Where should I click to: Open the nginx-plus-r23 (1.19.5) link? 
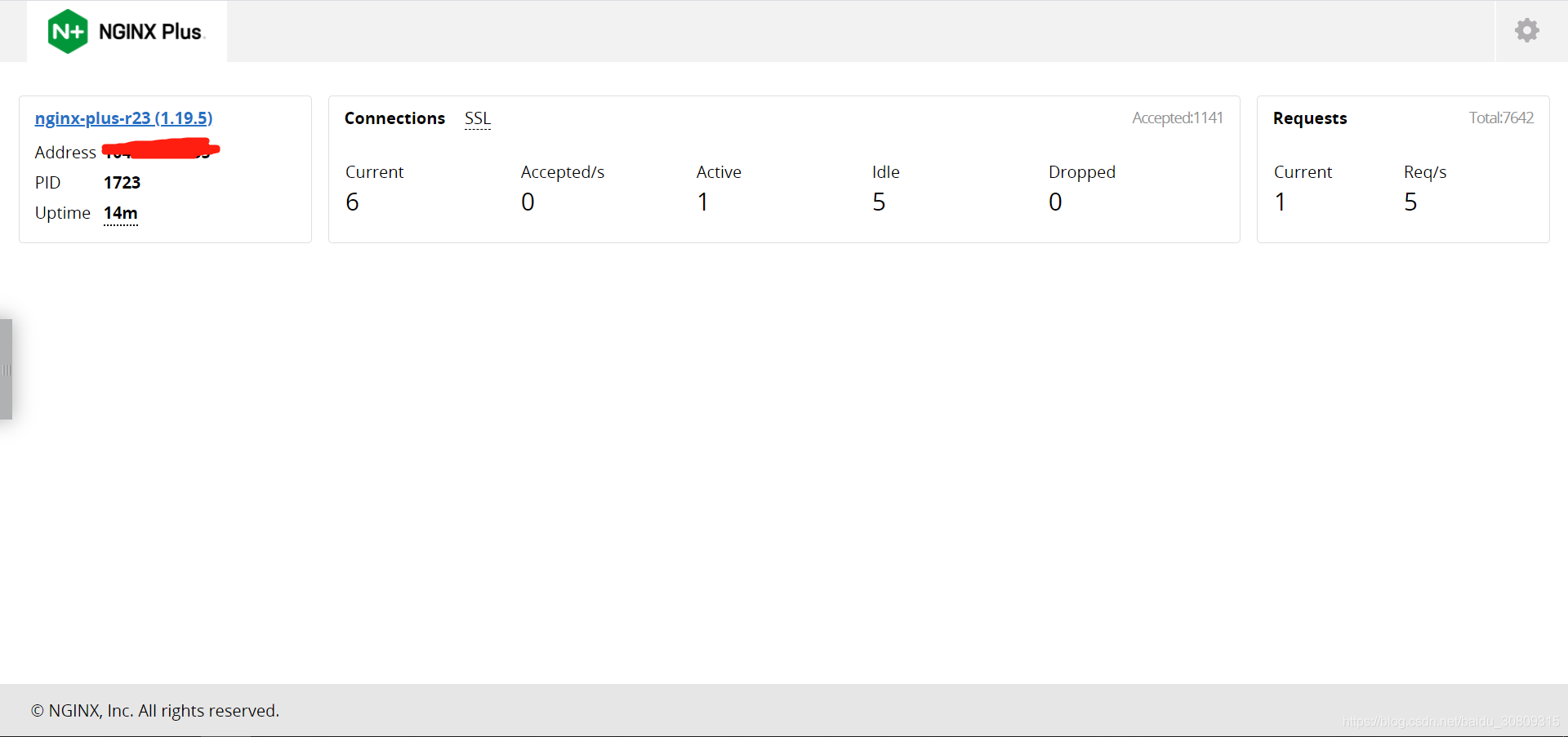pos(122,118)
